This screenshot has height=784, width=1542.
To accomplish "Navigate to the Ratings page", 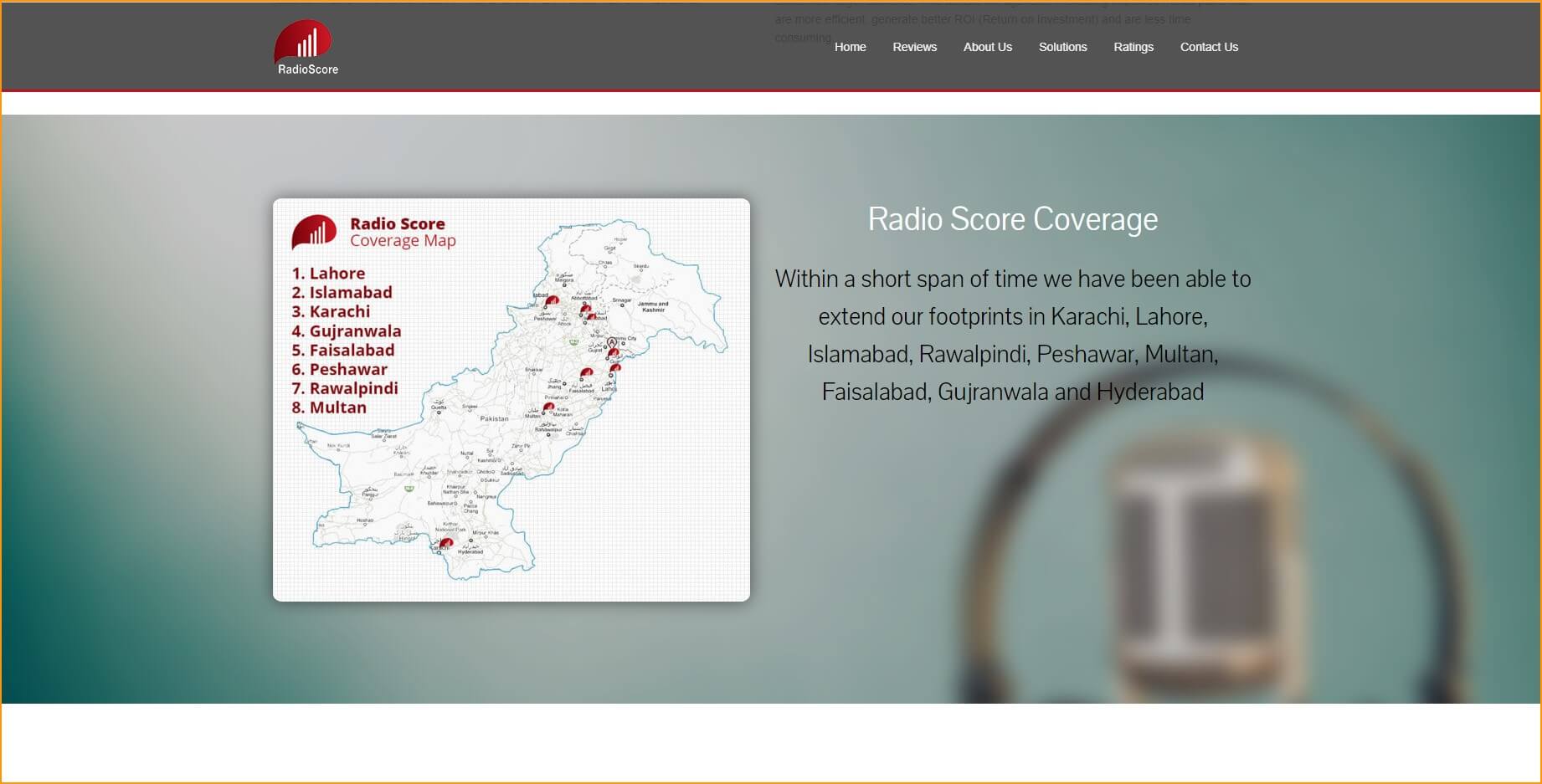I will [x=1133, y=47].
